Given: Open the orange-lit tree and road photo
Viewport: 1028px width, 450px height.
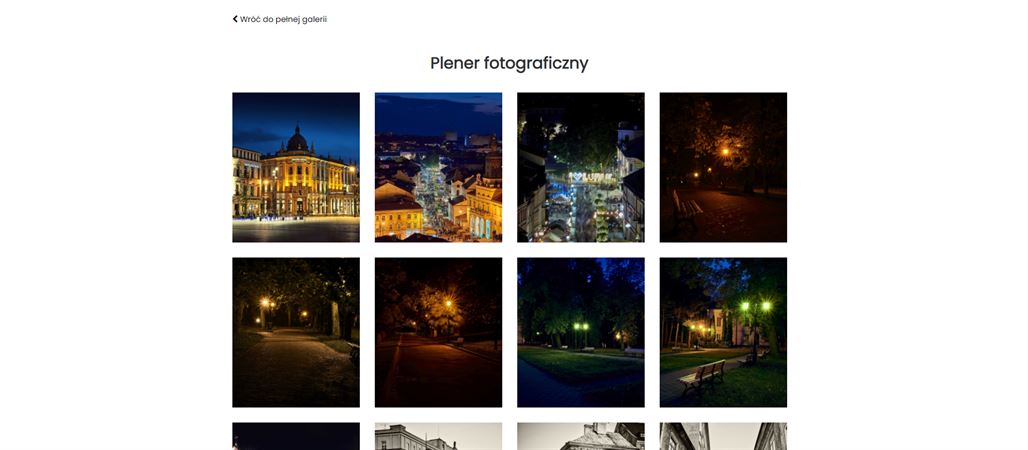Looking at the screenshot, I should pyautogui.click(x=438, y=332).
